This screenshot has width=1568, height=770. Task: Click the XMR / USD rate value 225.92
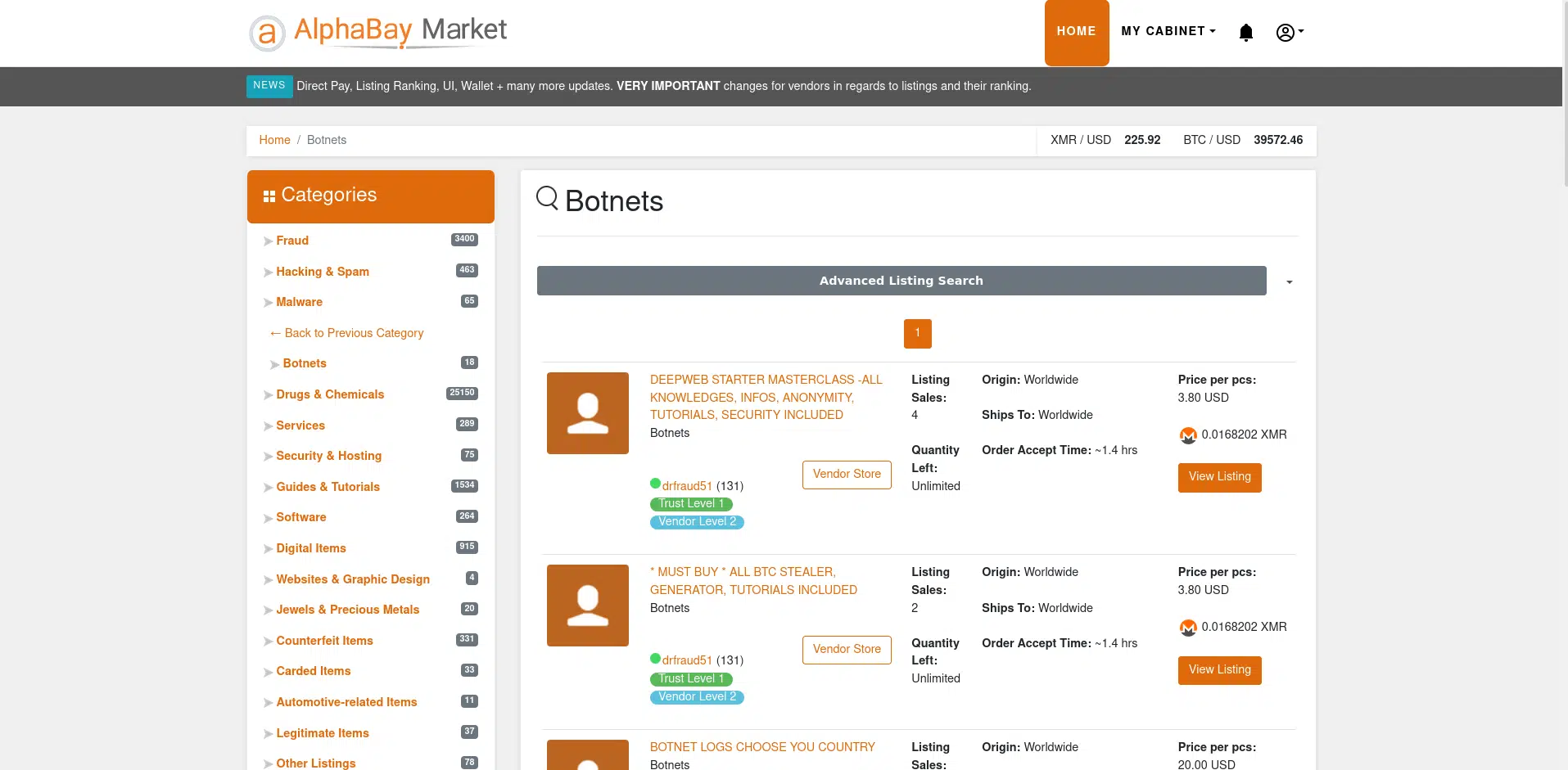(1142, 140)
